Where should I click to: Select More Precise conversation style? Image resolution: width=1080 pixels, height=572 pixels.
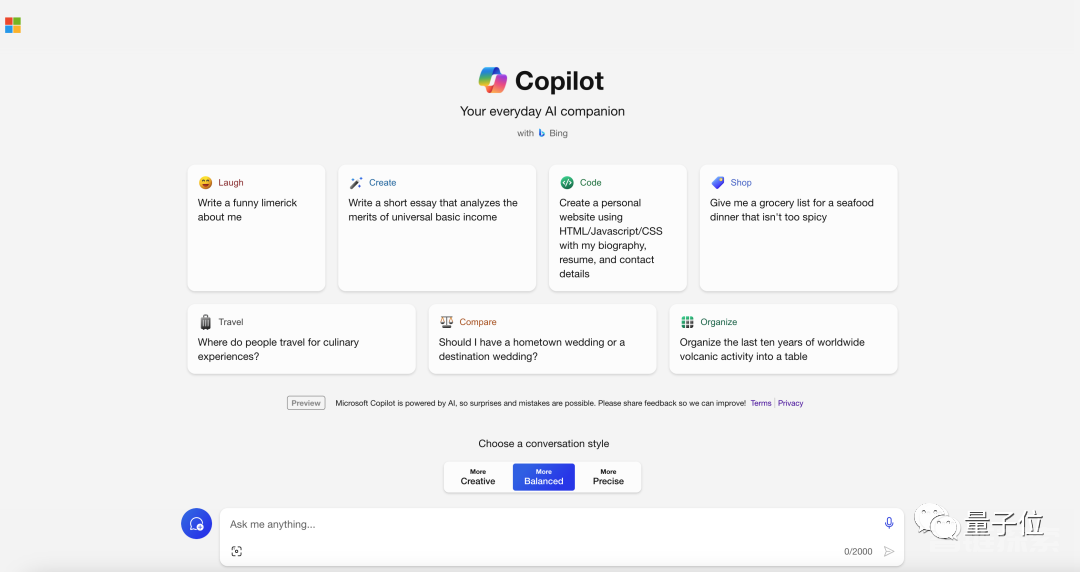pyautogui.click(x=608, y=477)
